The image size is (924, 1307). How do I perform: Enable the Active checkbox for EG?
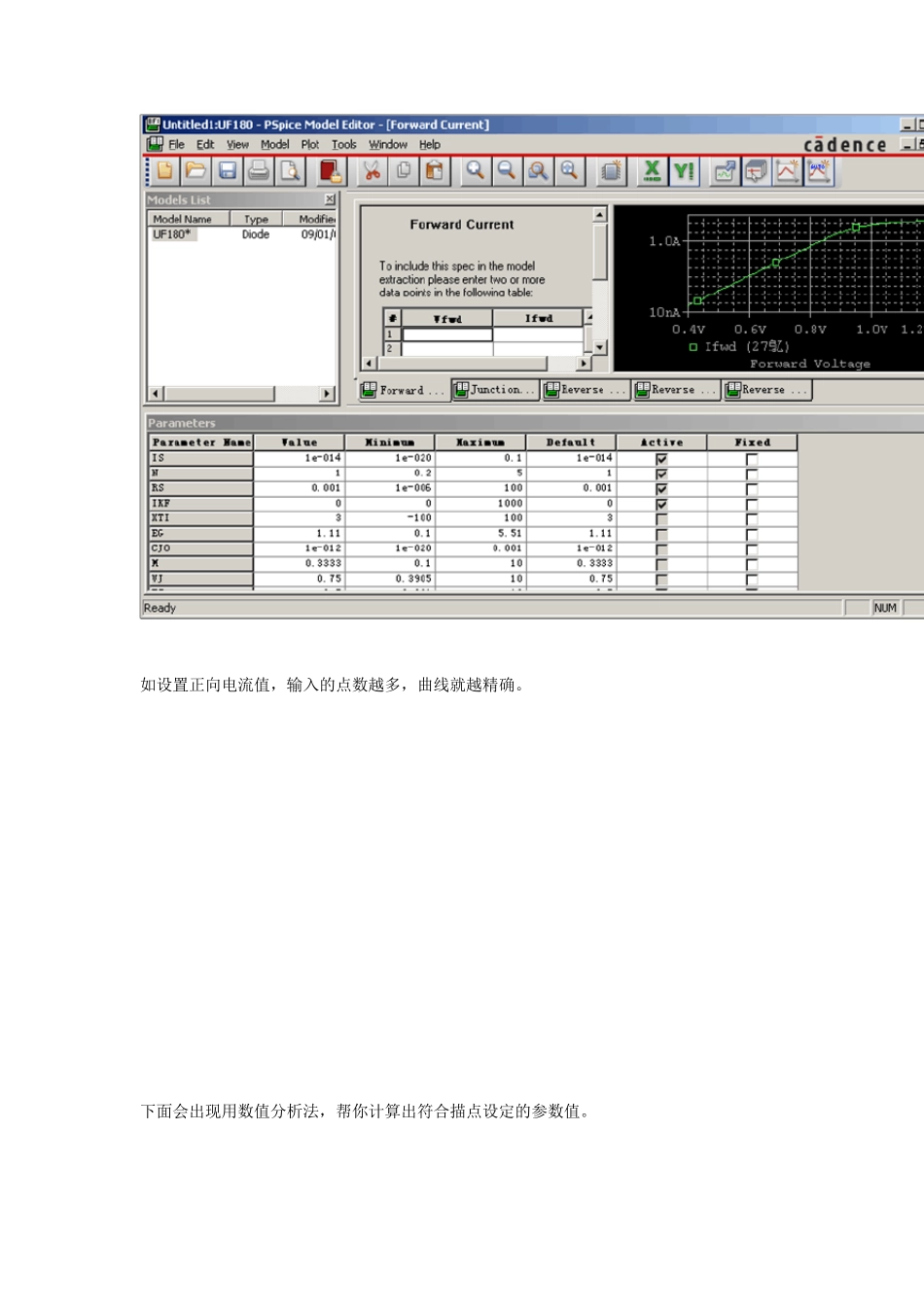coord(661,534)
